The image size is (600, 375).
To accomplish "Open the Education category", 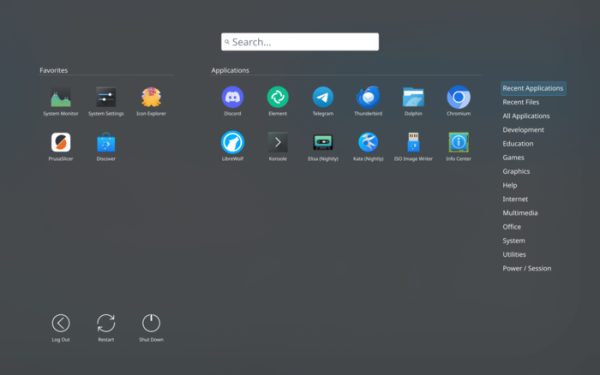I will 518,143.
